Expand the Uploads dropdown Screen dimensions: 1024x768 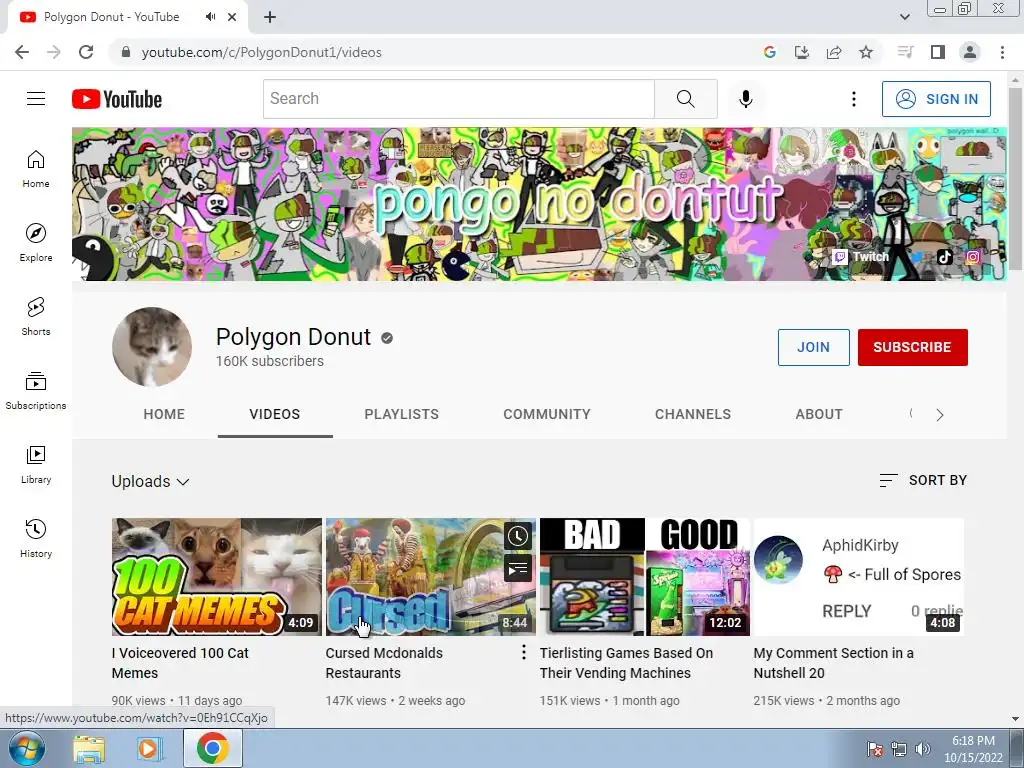(150, 481)
